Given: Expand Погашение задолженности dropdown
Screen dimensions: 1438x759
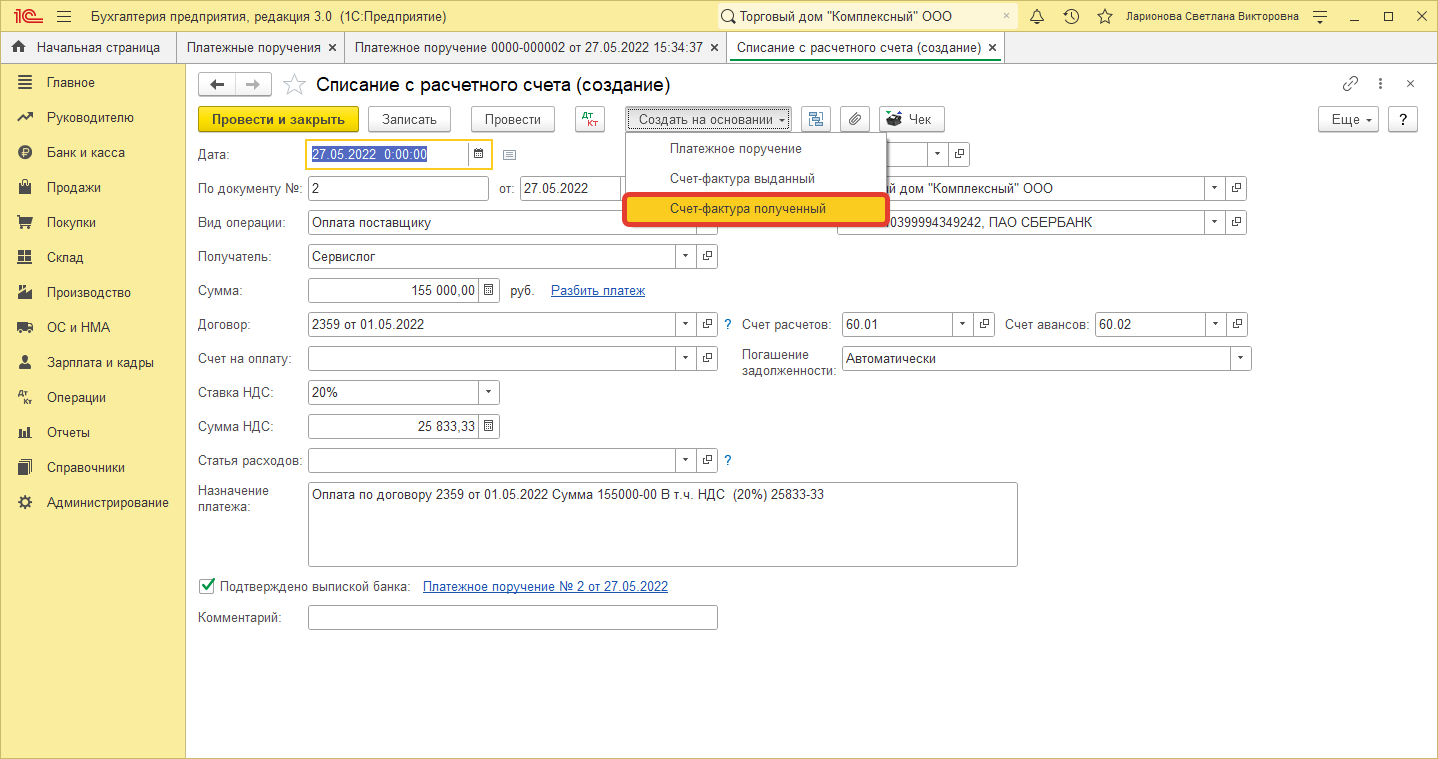Looking at the screenshot, I should [1241, 359].
